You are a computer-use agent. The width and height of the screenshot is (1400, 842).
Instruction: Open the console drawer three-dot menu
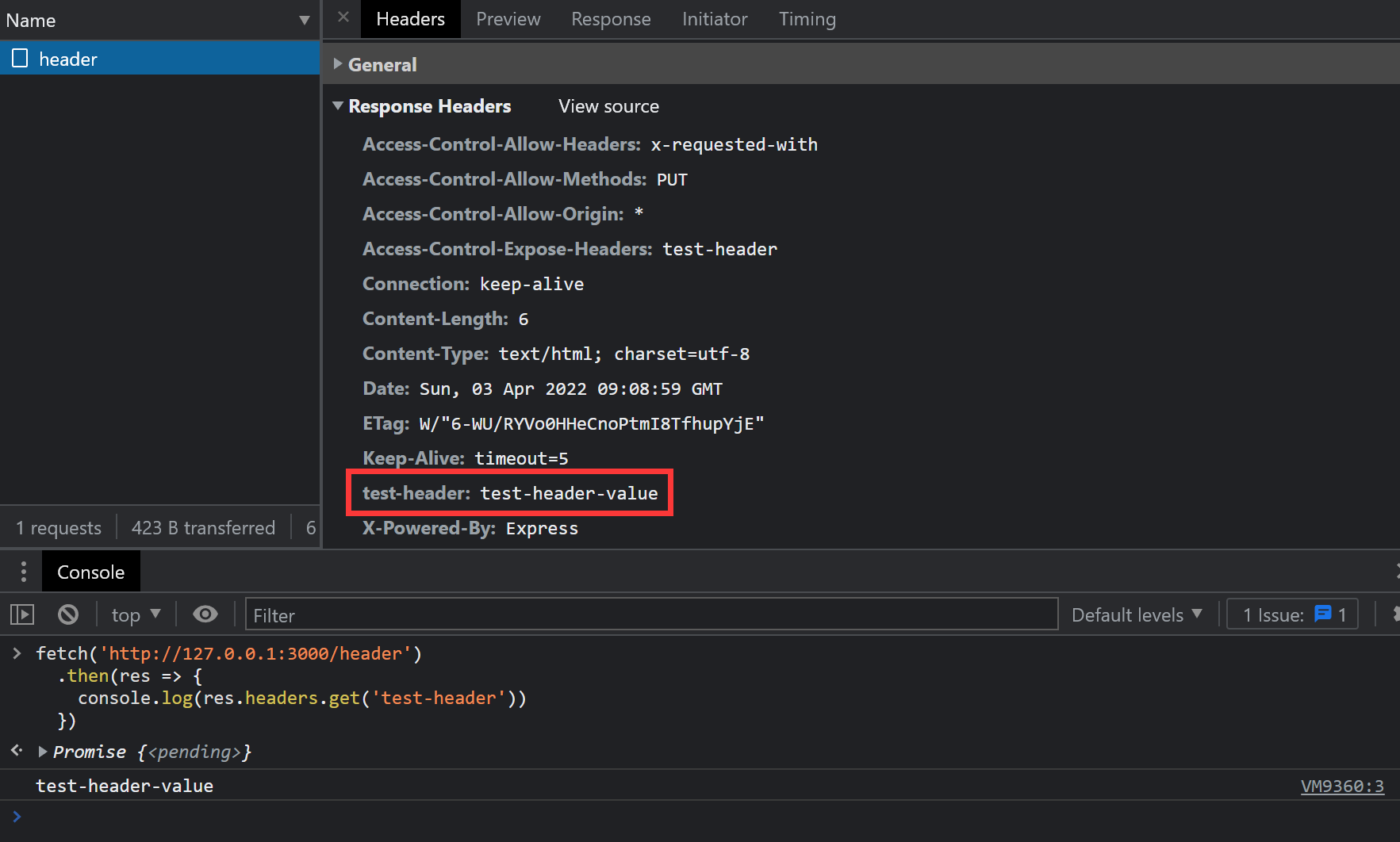24,572
